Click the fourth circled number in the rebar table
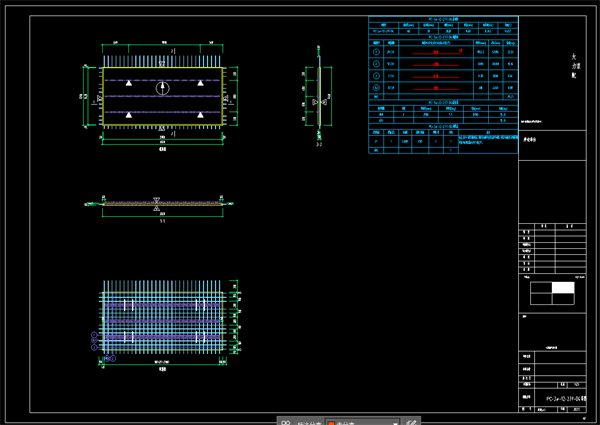 click(376, 88)
